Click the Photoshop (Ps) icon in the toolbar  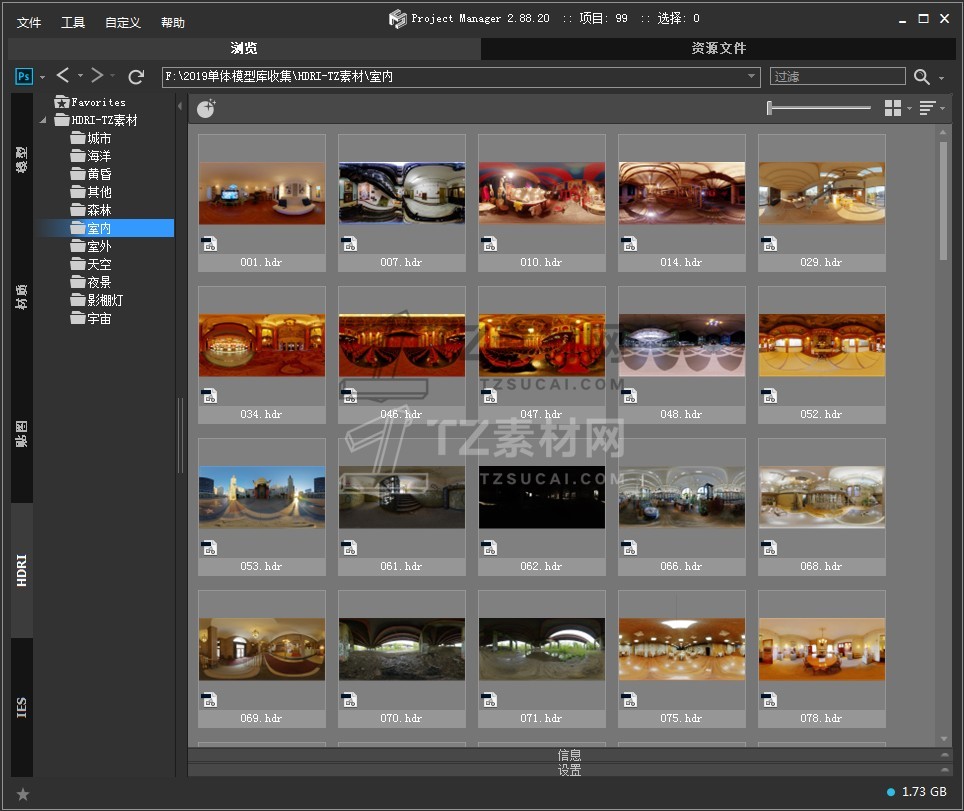click(x=23, y=76)
